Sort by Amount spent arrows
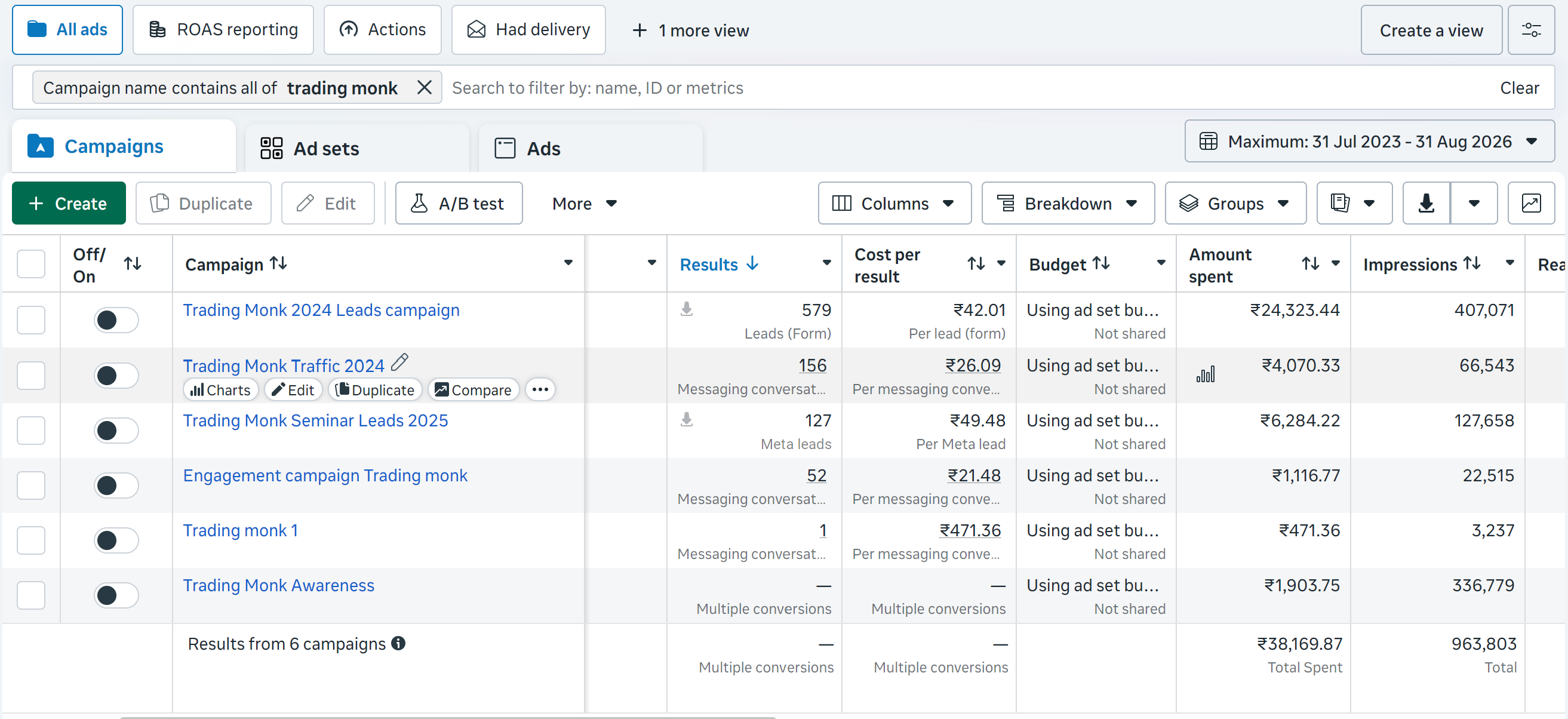The image size is (1568, 719). tap(1311, 263)
